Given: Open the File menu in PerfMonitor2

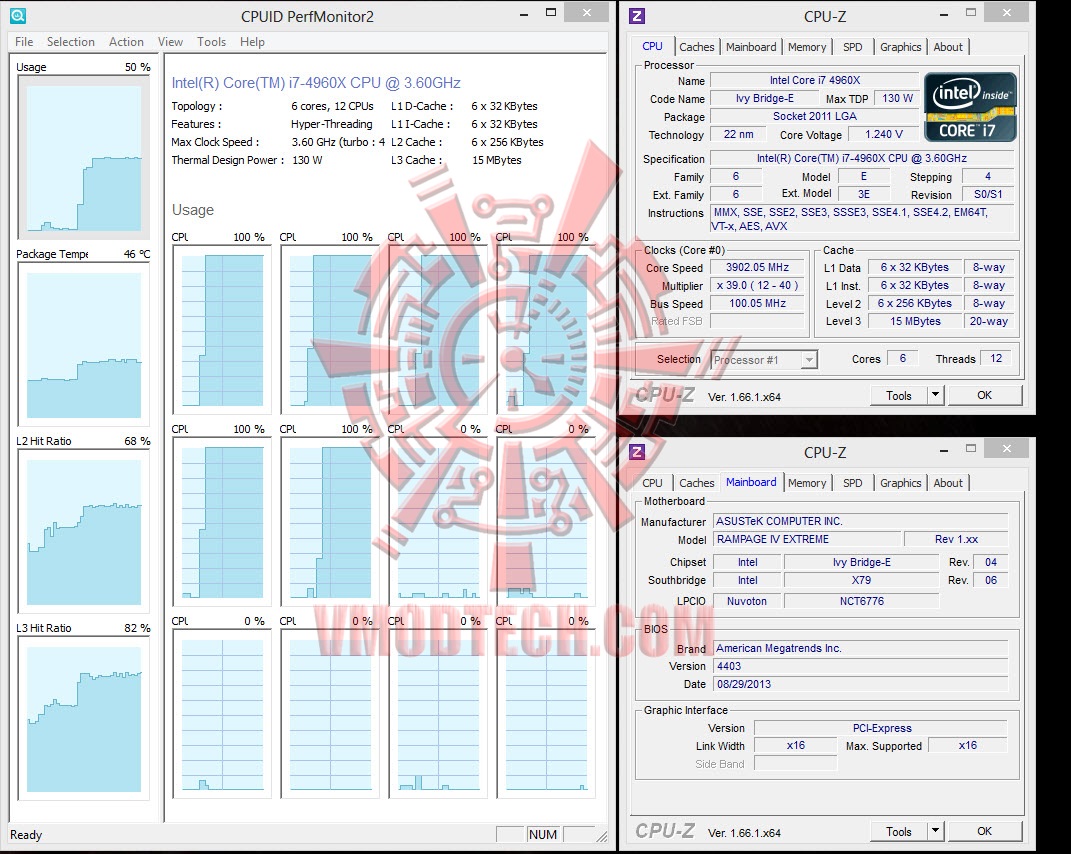Looking at the screenshot, I should (24, 42).
